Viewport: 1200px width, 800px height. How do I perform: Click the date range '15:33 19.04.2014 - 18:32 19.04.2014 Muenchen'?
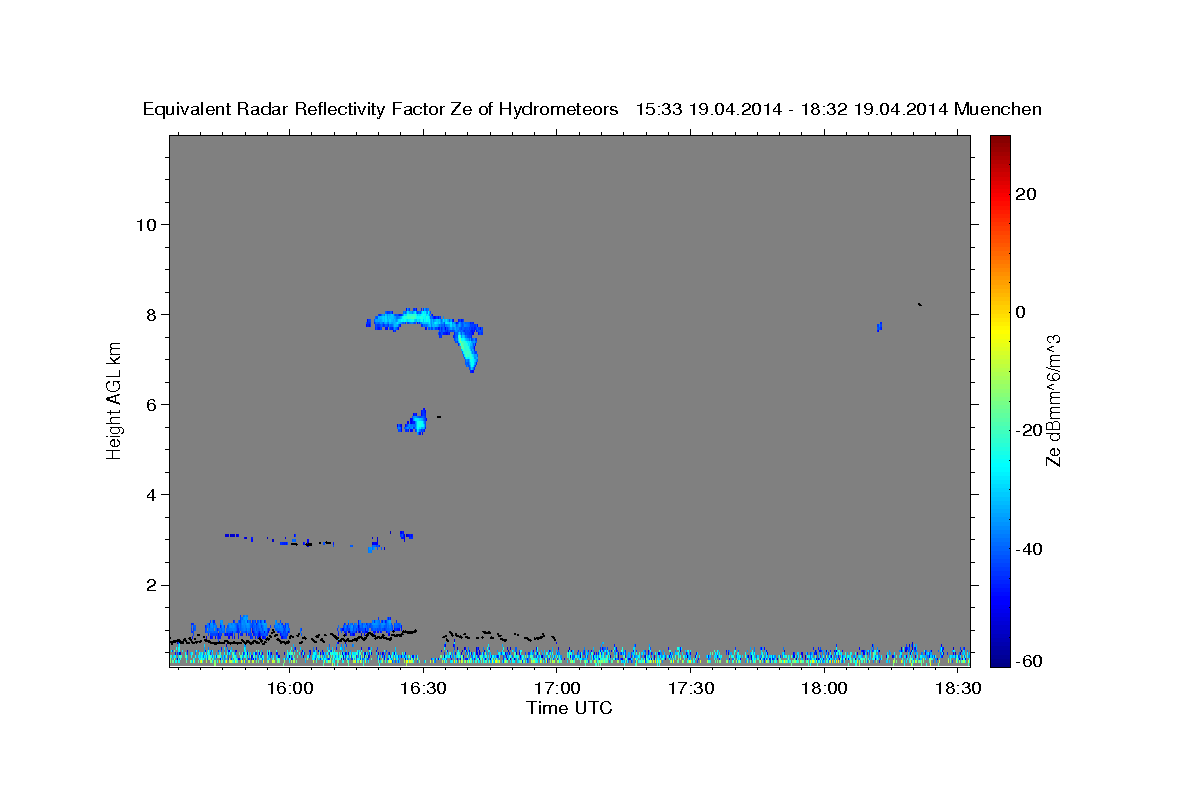839,110
